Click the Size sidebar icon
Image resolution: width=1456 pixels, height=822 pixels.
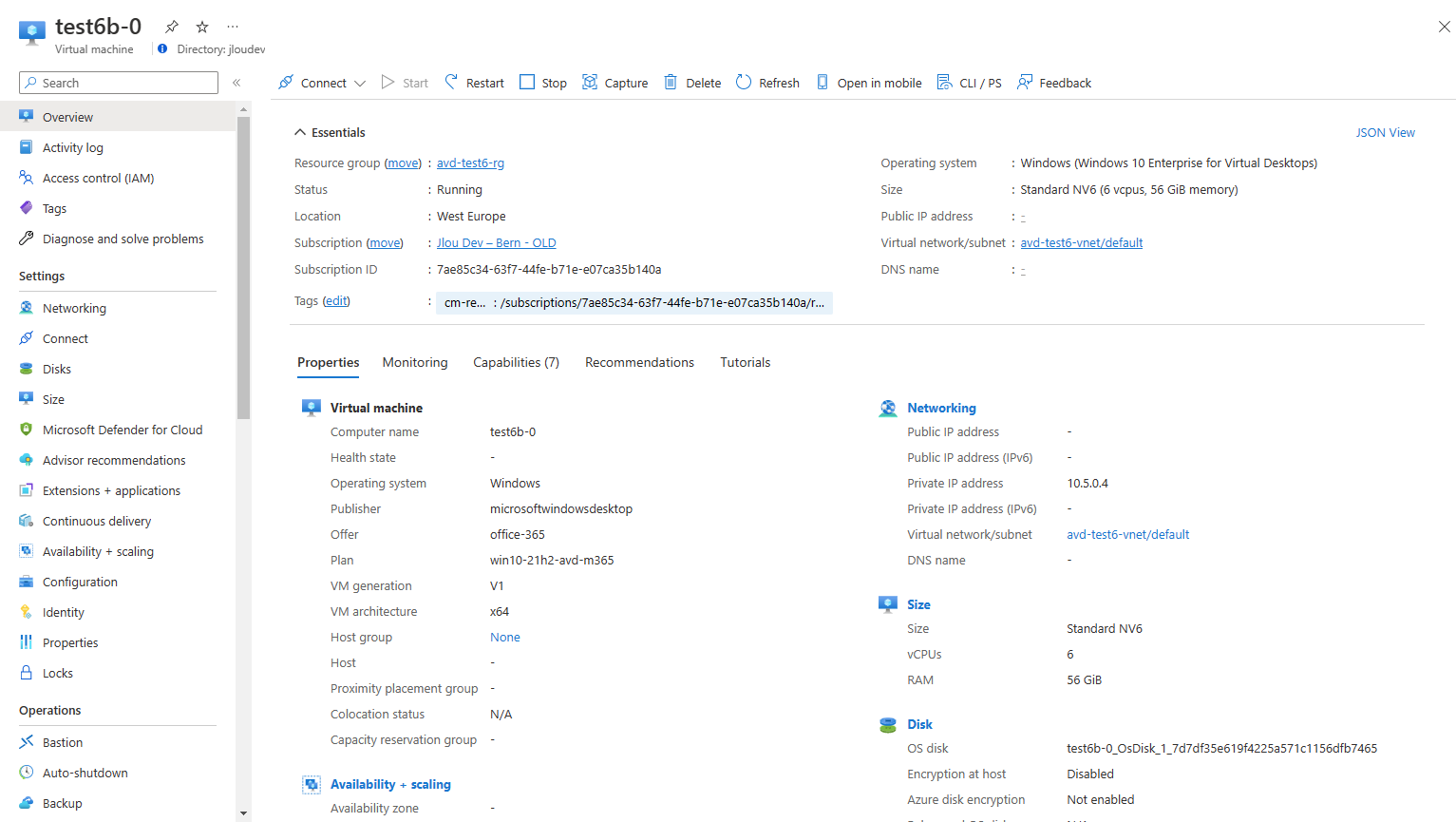coord(27,399)
